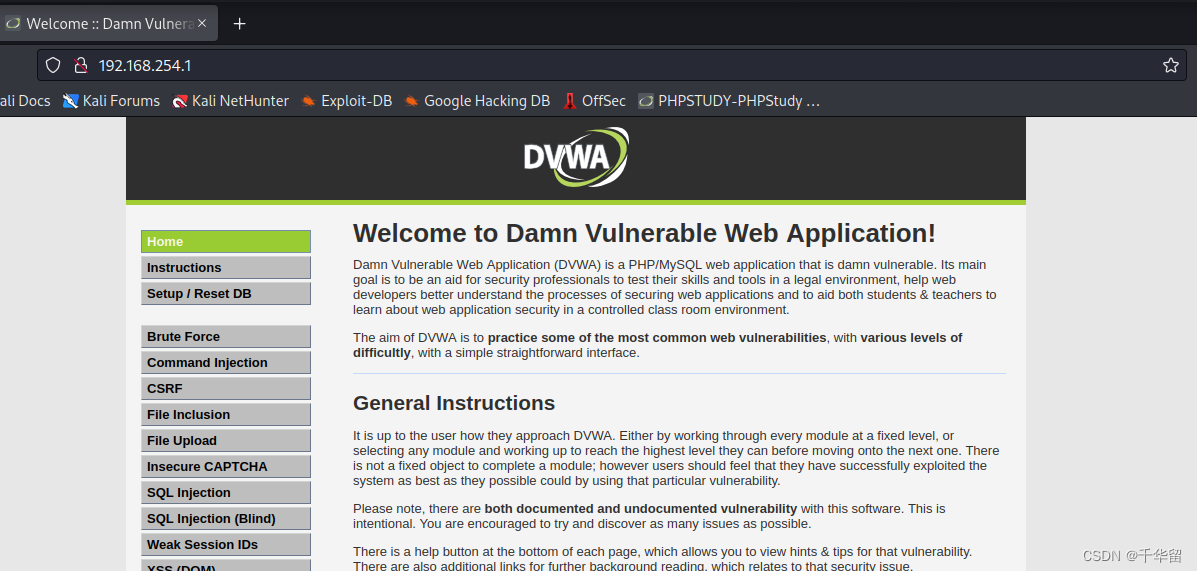The image size is (1197, 572).
Task: Open the Insecure CAPTCHA module
Action: point(226,467)
